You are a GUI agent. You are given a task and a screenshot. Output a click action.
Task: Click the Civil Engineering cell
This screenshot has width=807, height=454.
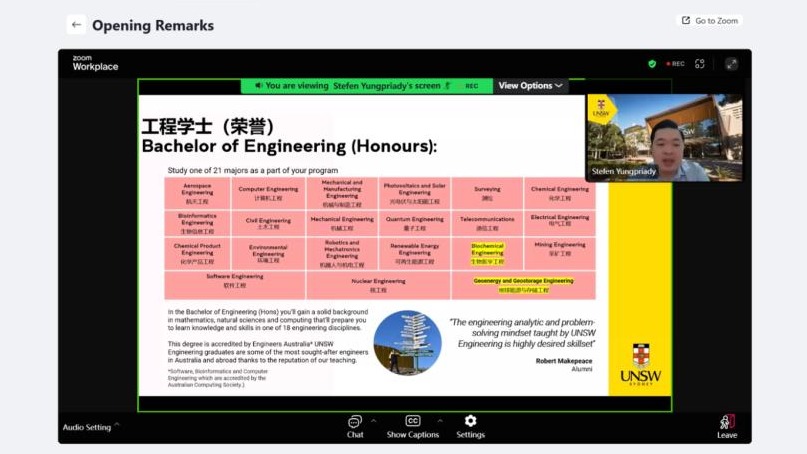coord(268,223)
